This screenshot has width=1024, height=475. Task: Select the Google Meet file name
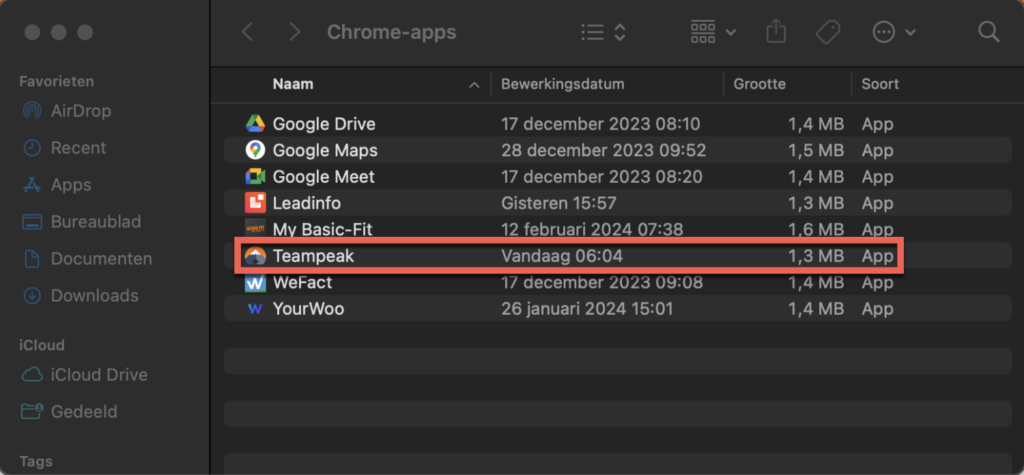324,177
